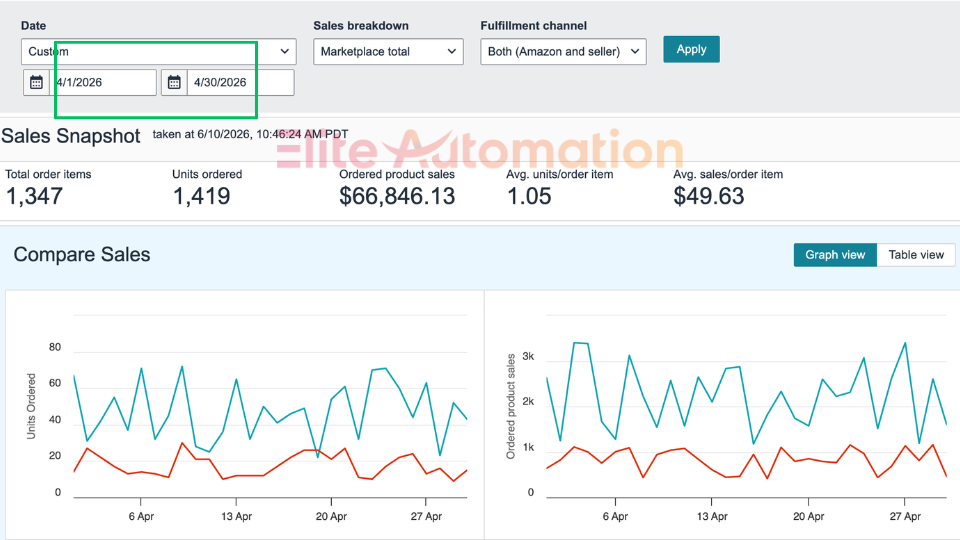
Task: Click the 3k label on sales chart axis
Action: [x=528, y=356]
